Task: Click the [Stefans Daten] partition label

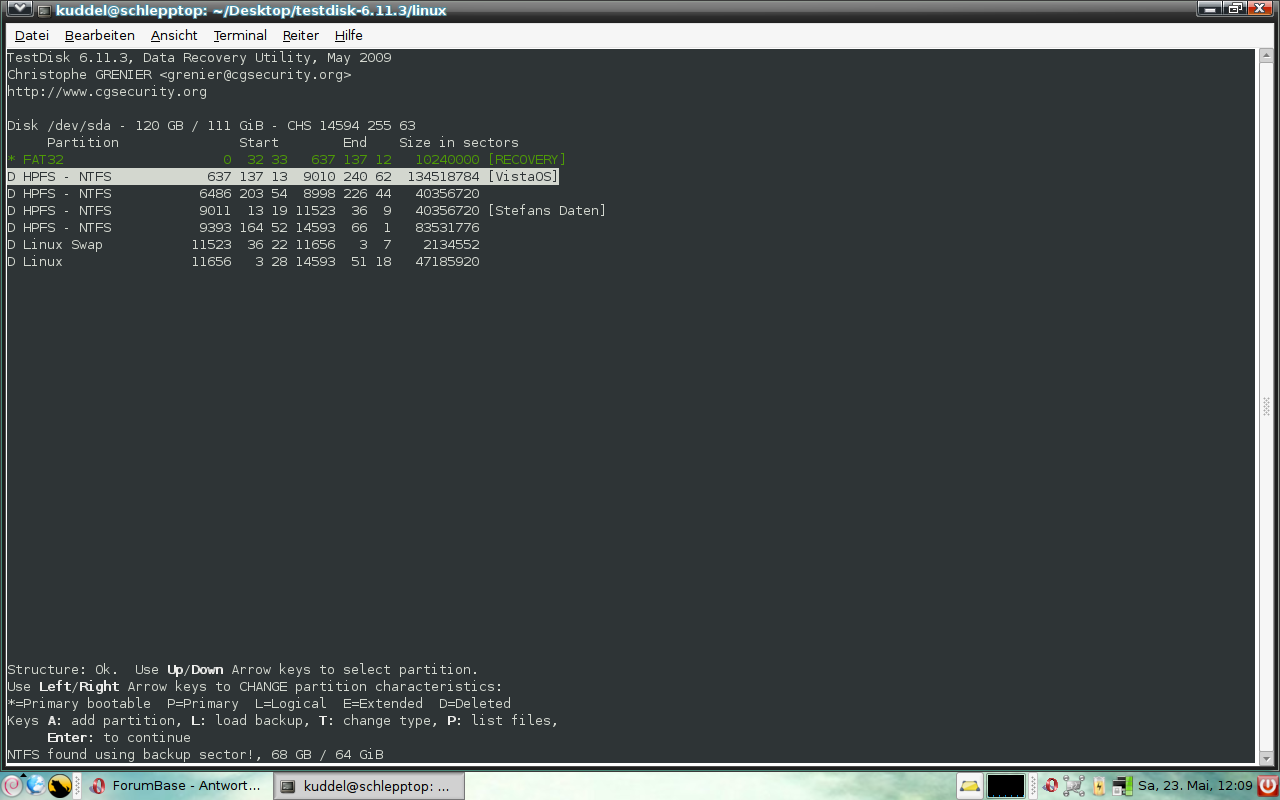Action: pos(547,211)
